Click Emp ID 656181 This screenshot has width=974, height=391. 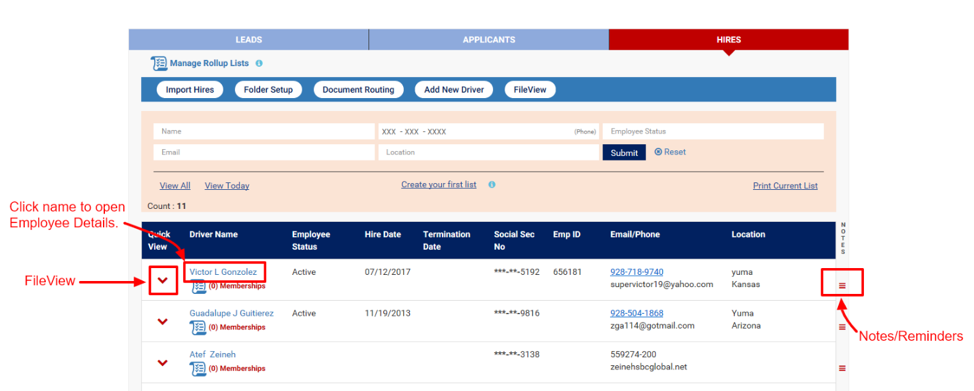point(567,272)
